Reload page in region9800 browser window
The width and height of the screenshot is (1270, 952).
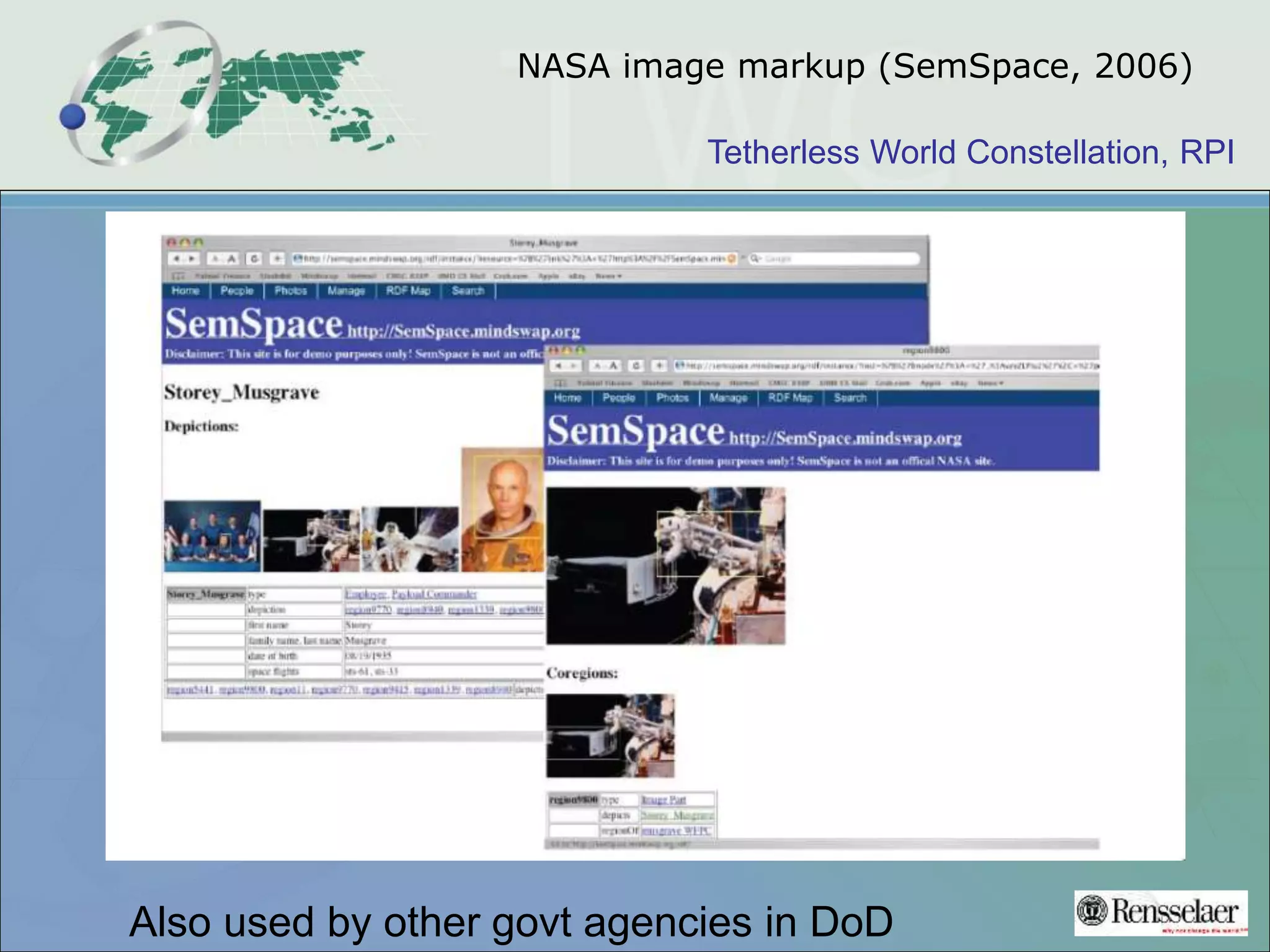pos(636,366)
